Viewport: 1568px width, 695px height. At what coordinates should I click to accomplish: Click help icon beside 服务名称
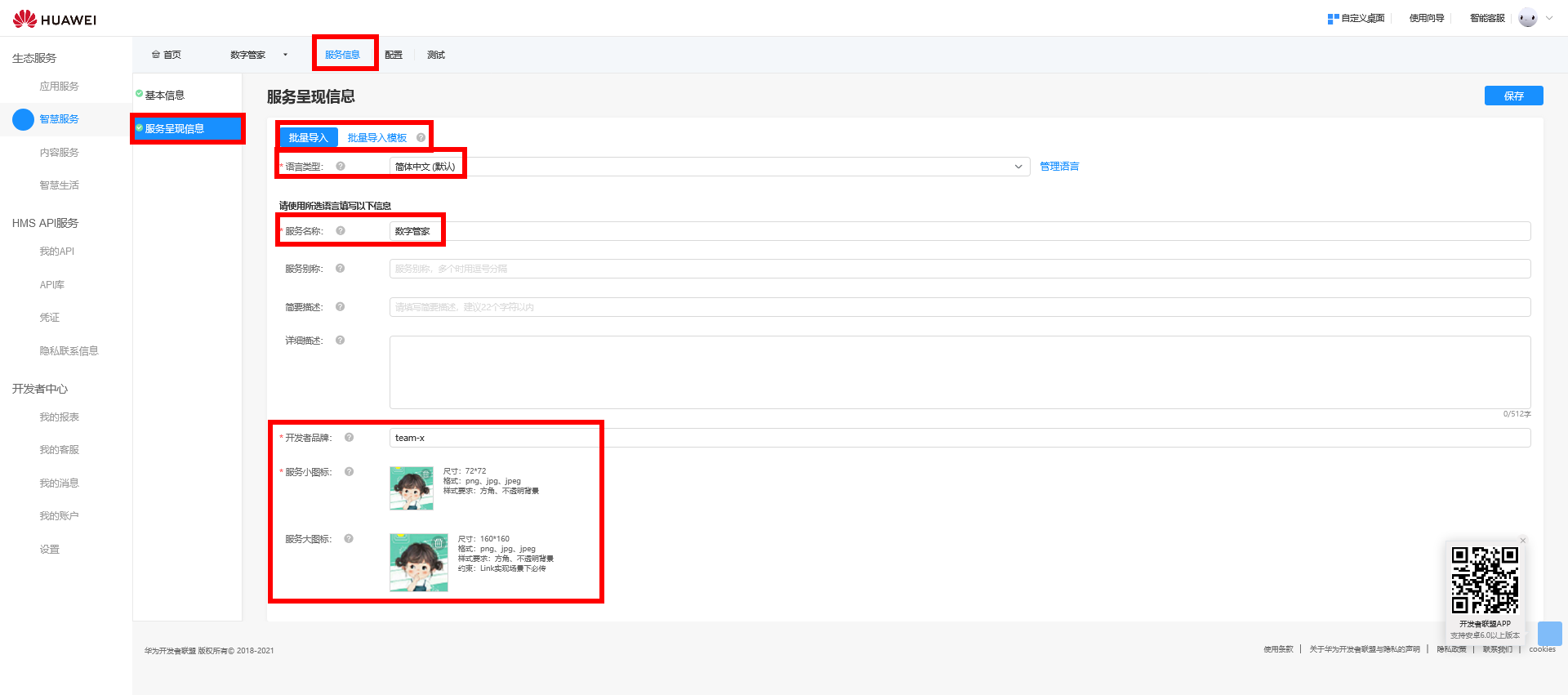pos(341,230)
